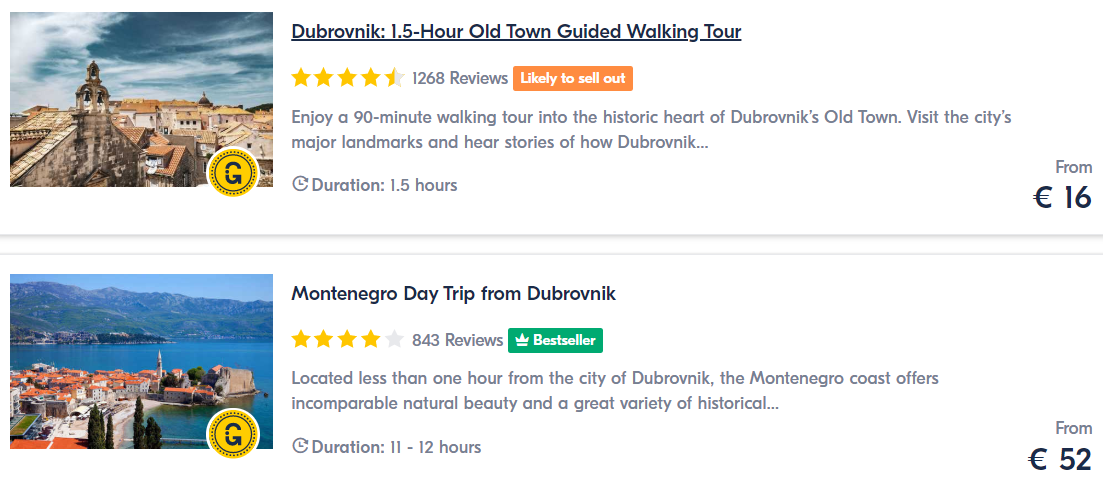
Task: Click the half-filled fifth star of walking tour
Action: (x=395, y=77)
